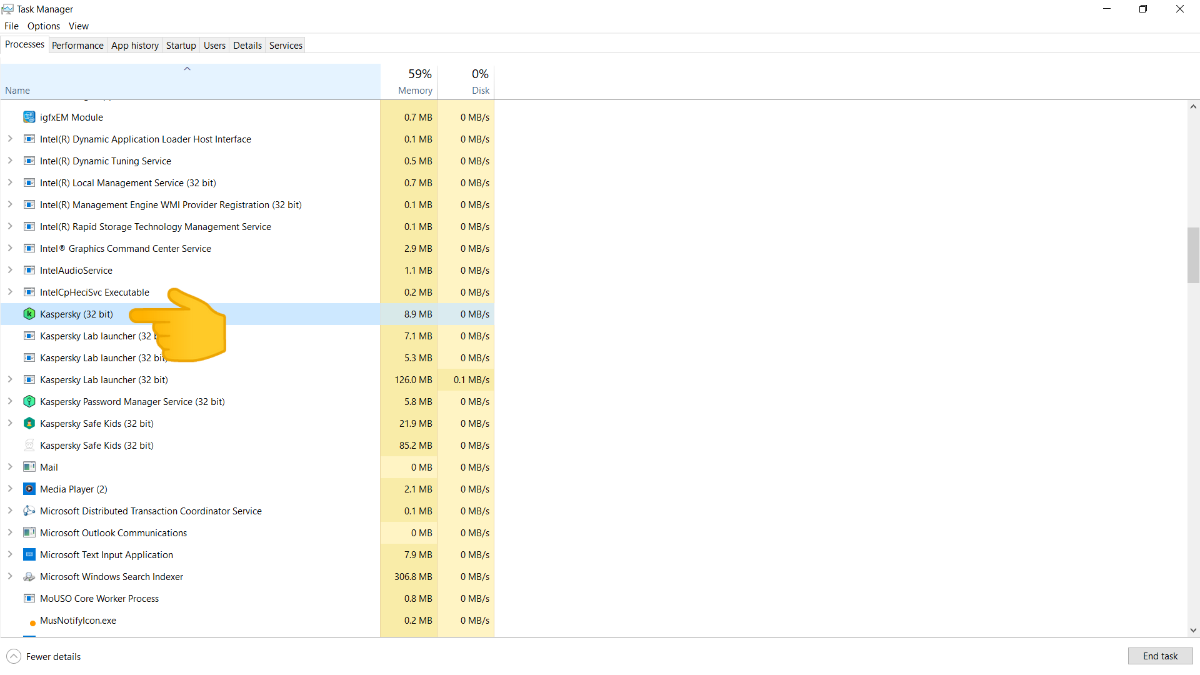Click the IntelAudioService process icon
The image size is (1200, 675).
point(29,270)
